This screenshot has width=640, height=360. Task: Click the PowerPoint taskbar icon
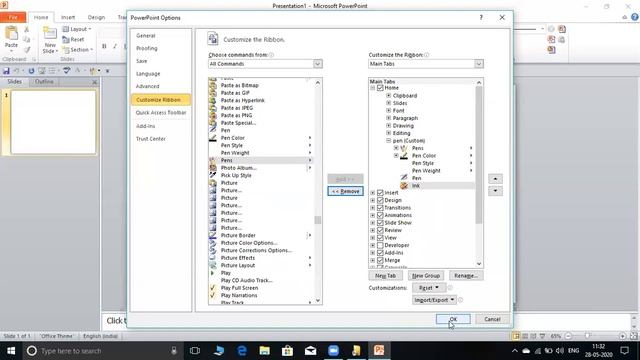coord(379,351)
